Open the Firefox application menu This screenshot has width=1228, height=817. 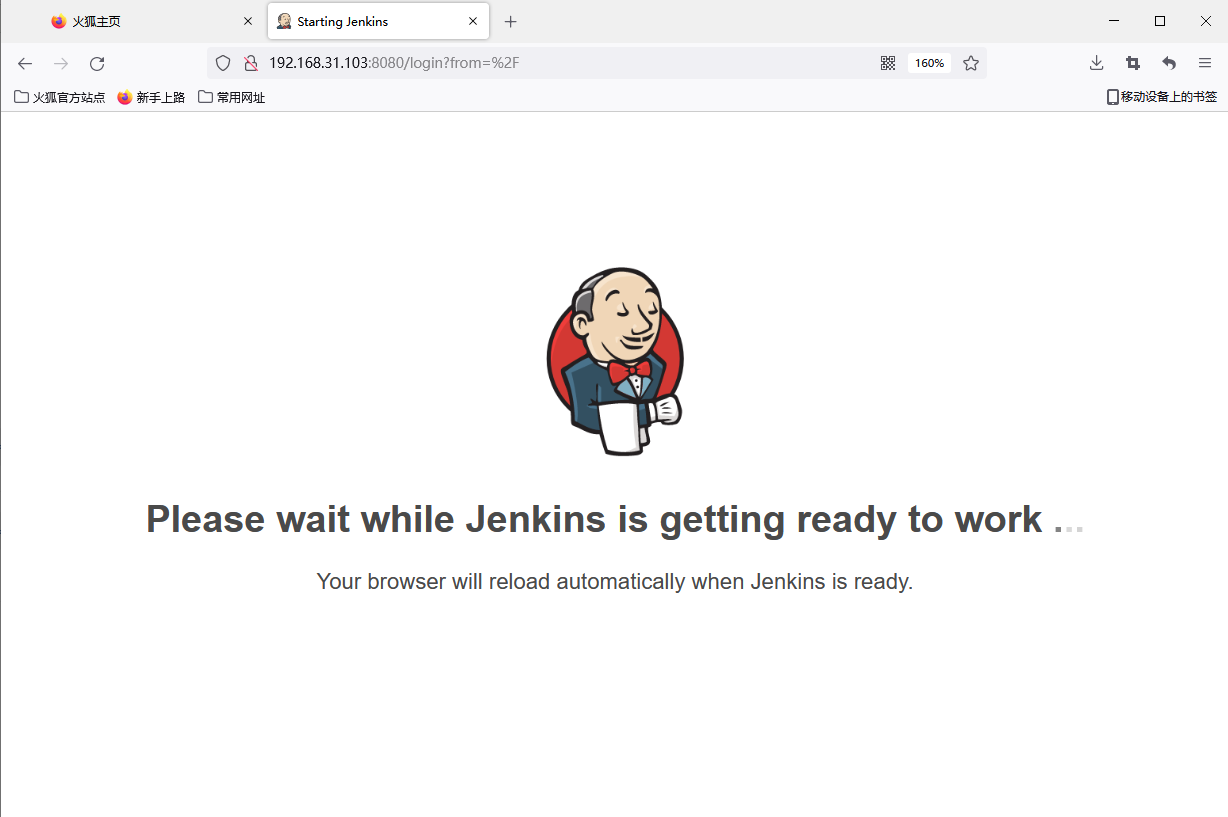[1205, 62]
